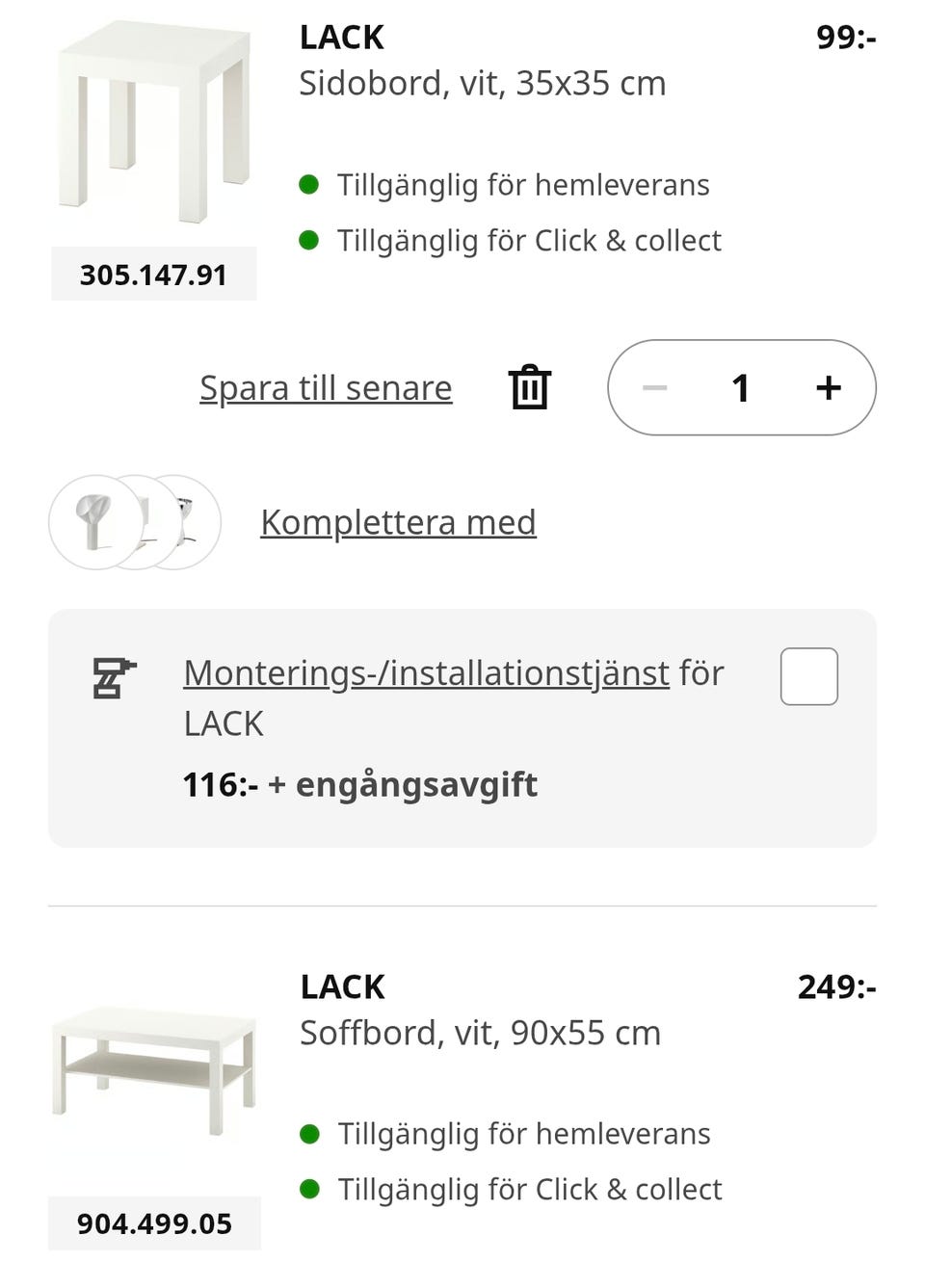Click article number 904.499.05
The width and height of the screenshot is (925, 1288).
click(154, 1223)
